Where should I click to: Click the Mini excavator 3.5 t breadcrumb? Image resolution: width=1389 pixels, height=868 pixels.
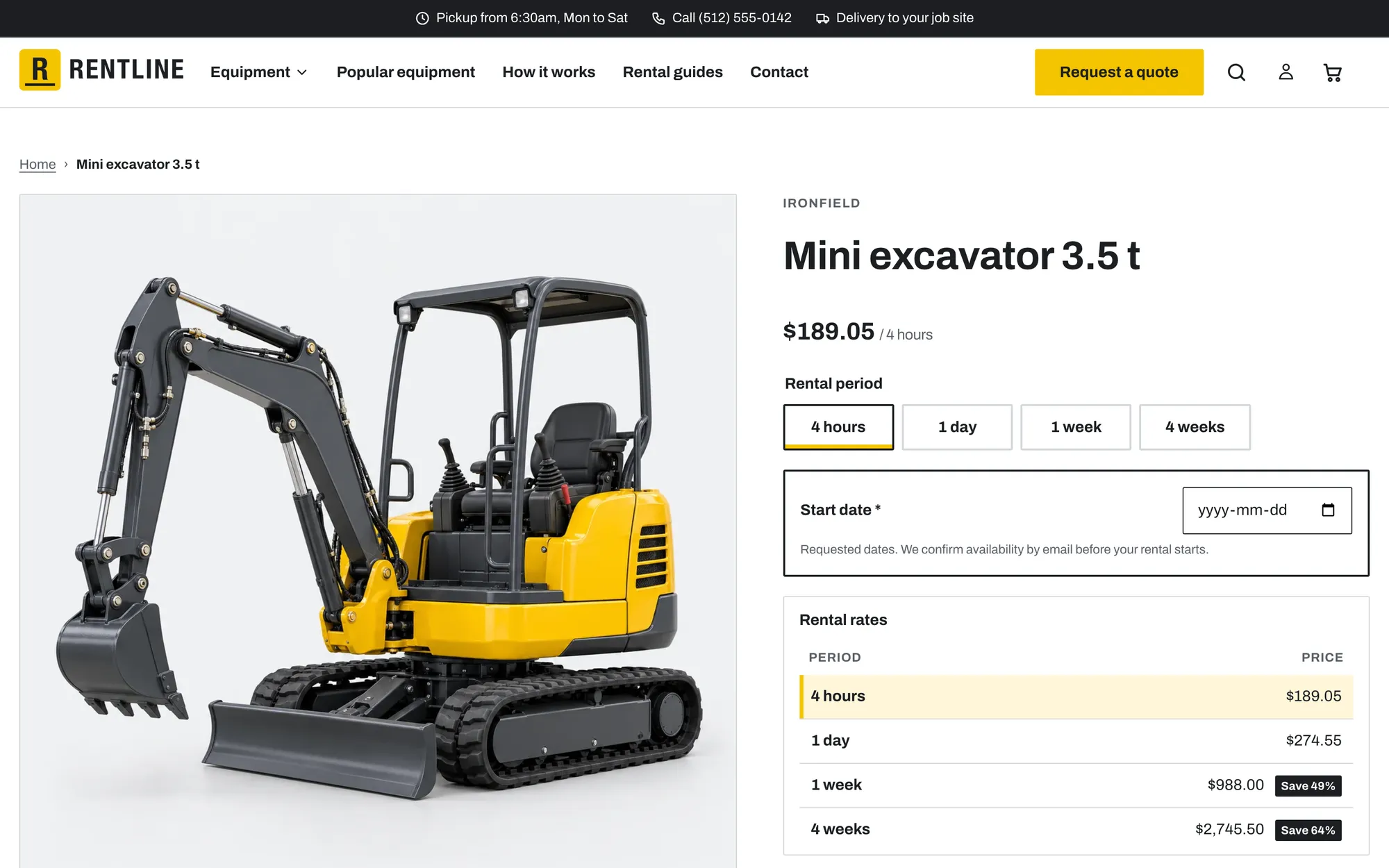coord(138,165)
